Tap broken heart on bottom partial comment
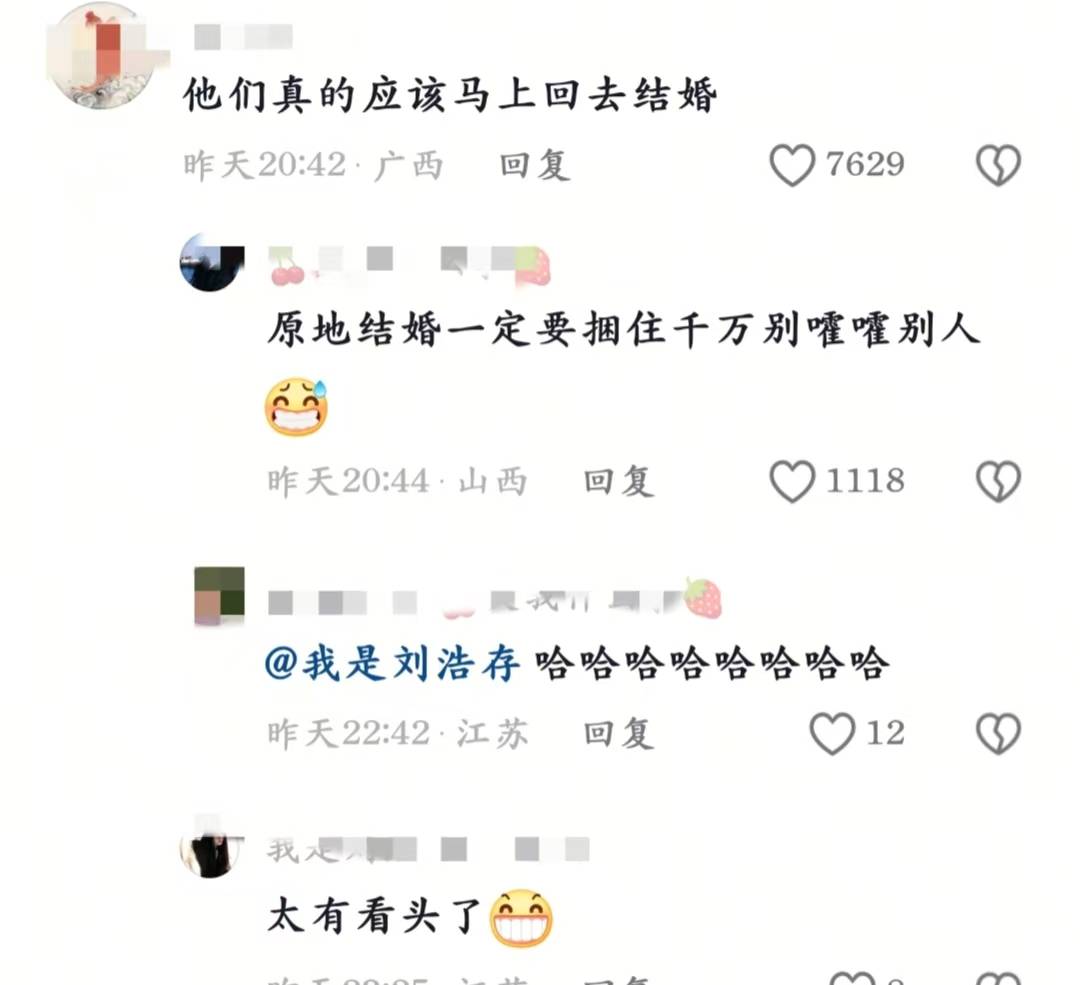1080x985 pixels. [x=998, y=978]
